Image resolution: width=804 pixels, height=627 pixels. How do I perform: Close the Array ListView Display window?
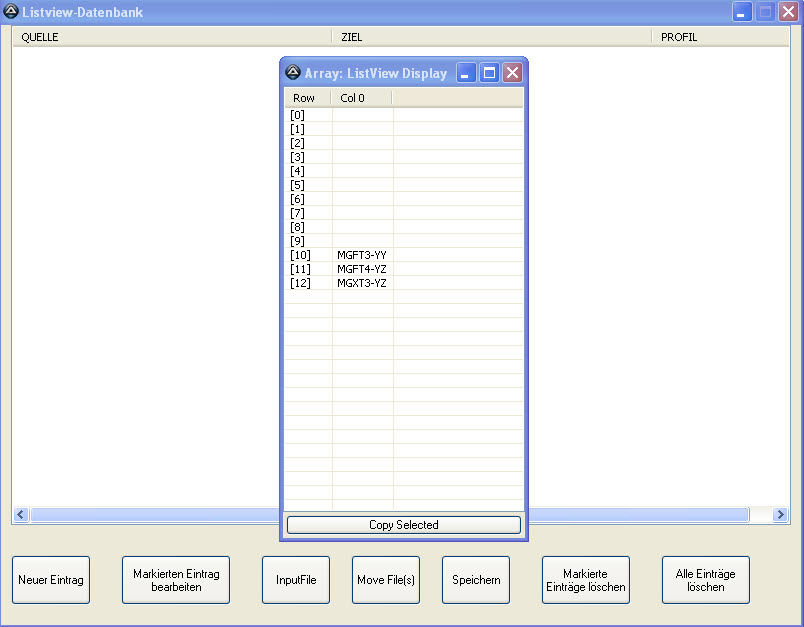[x=512, y=73]
